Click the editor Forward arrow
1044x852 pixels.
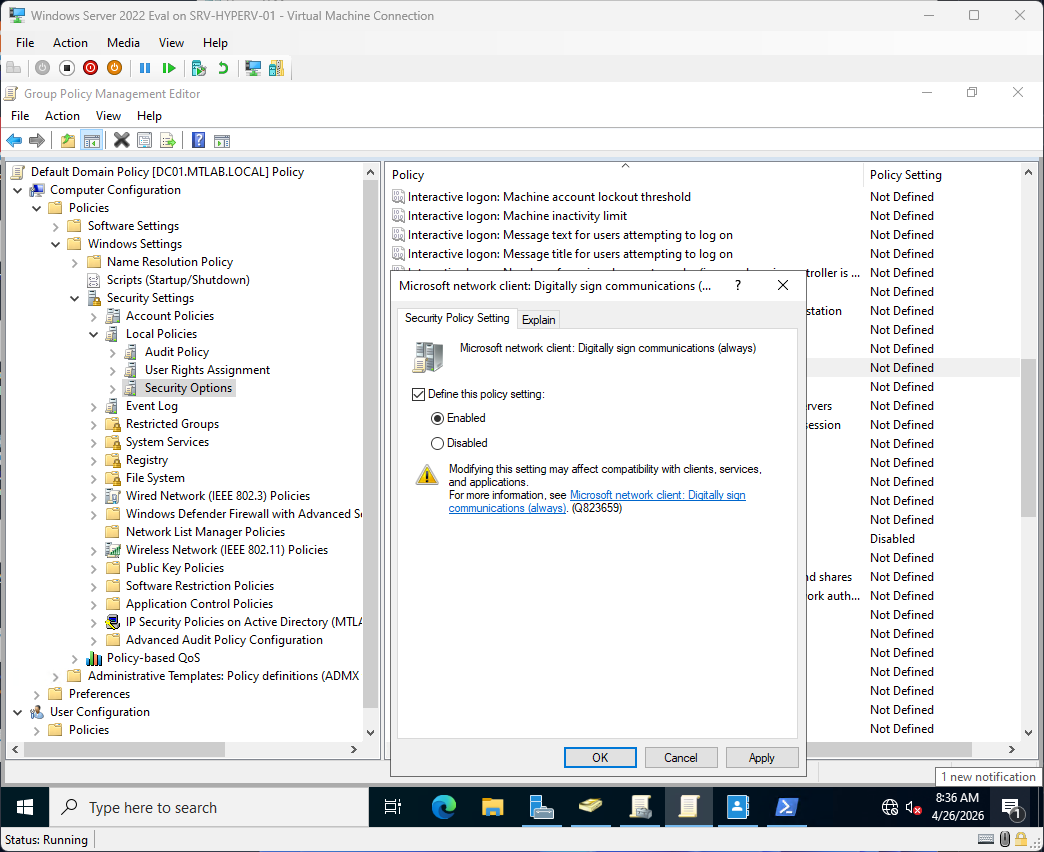tap(37, 140)
